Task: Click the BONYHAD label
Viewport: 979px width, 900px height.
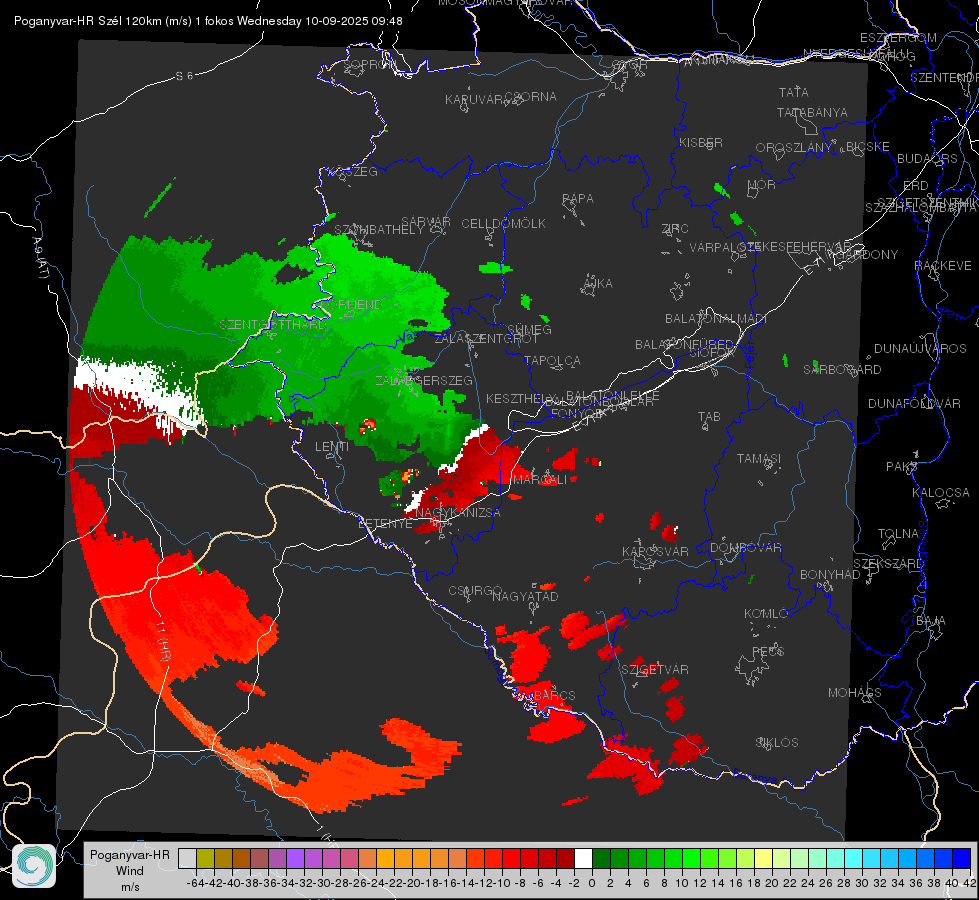Action: (x=830, y=575)
